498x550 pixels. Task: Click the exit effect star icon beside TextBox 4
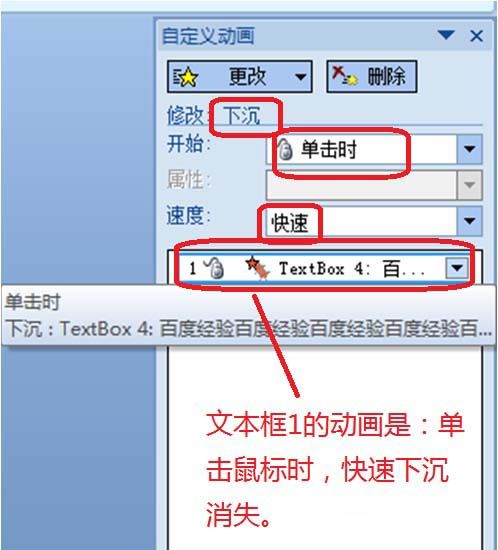[x=257, y=268]
